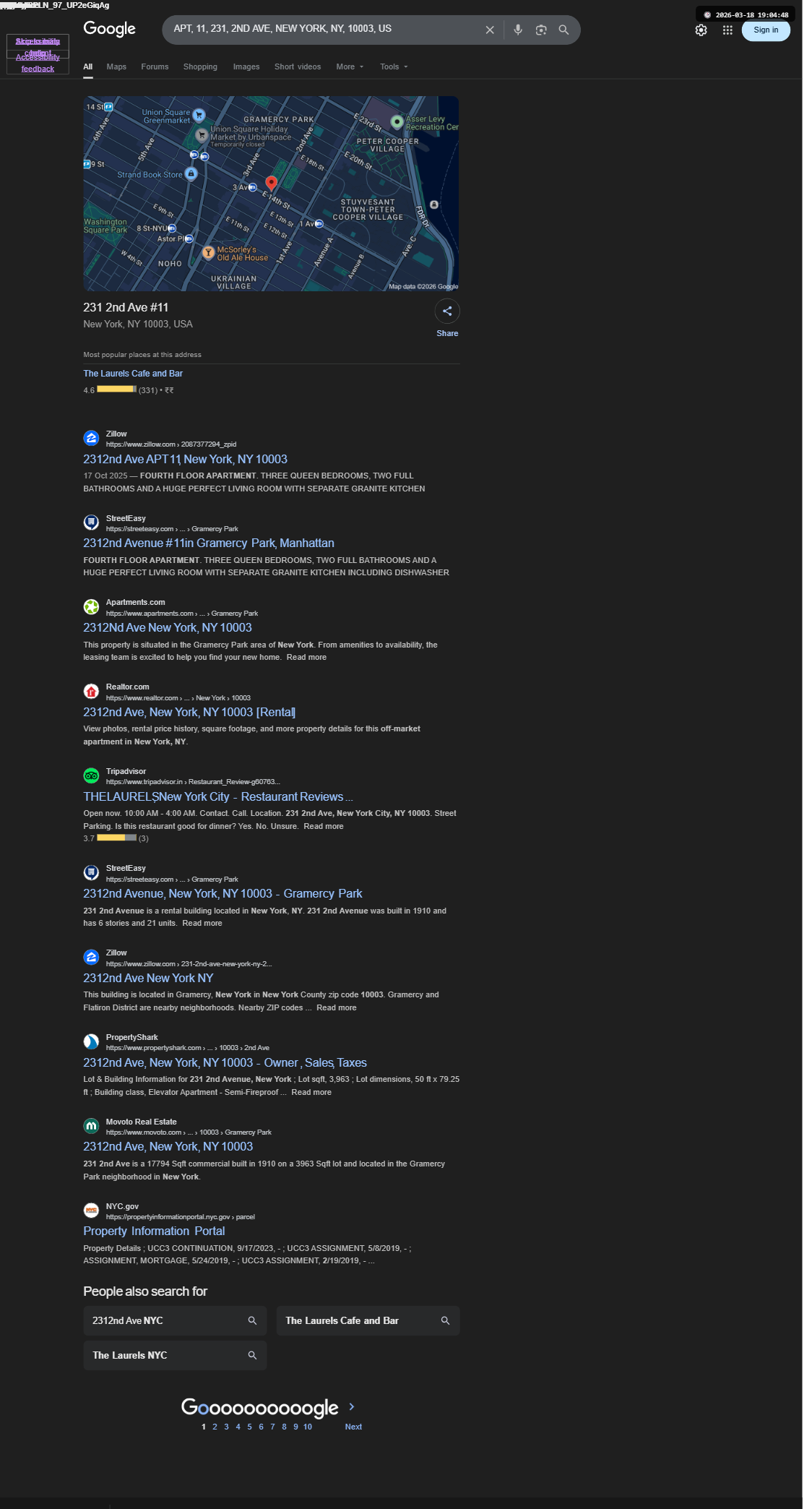Search suggestion The Laurels NYC
812x1509 pixels.
tap(175, 1355)
